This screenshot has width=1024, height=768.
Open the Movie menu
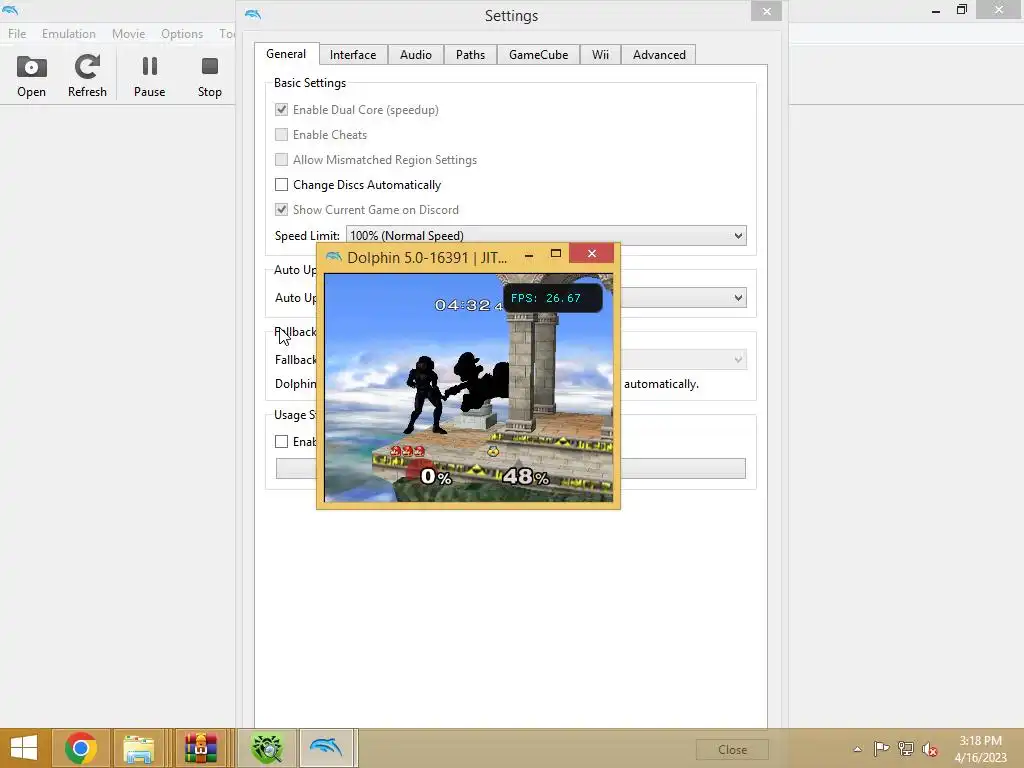click(x=128, y=33)
